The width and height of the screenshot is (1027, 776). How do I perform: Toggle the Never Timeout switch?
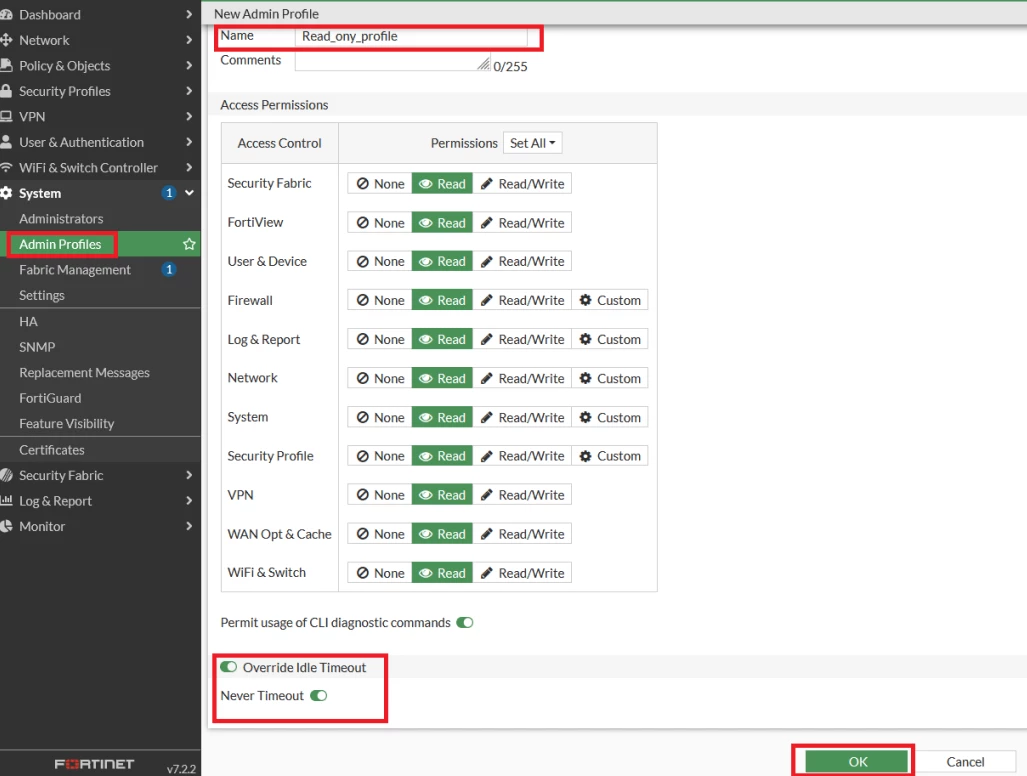319,695
